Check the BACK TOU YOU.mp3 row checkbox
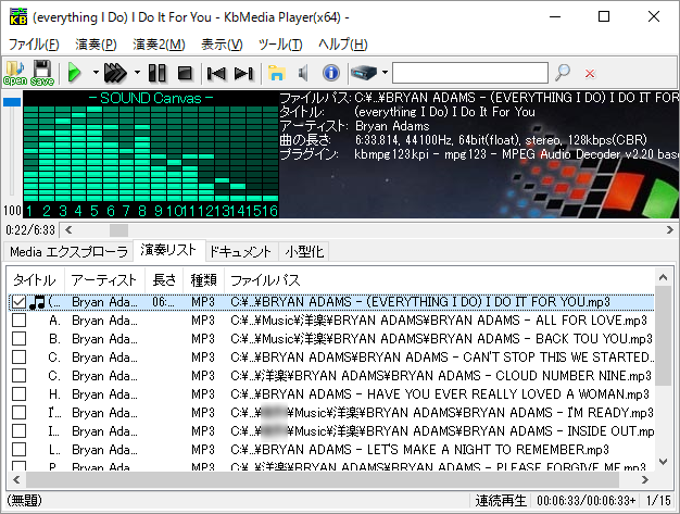The image size is (680, 514). [19, 339]
